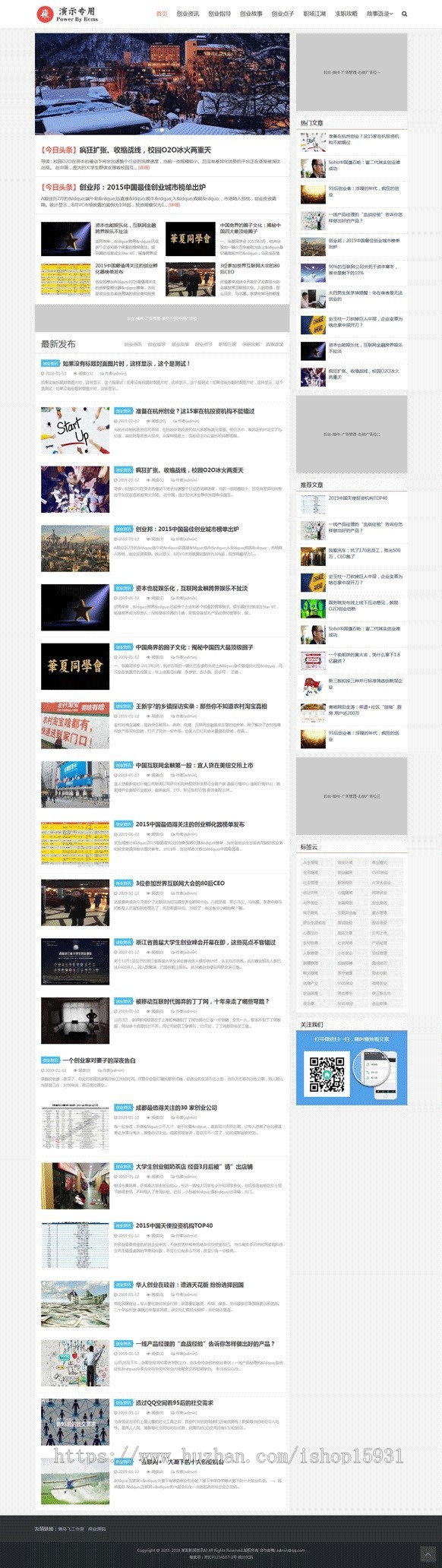Open list article 3位参加世界互联网大会的80后CEO
The height and width of the screenshot is (1568, 442).
click(180, 884)
